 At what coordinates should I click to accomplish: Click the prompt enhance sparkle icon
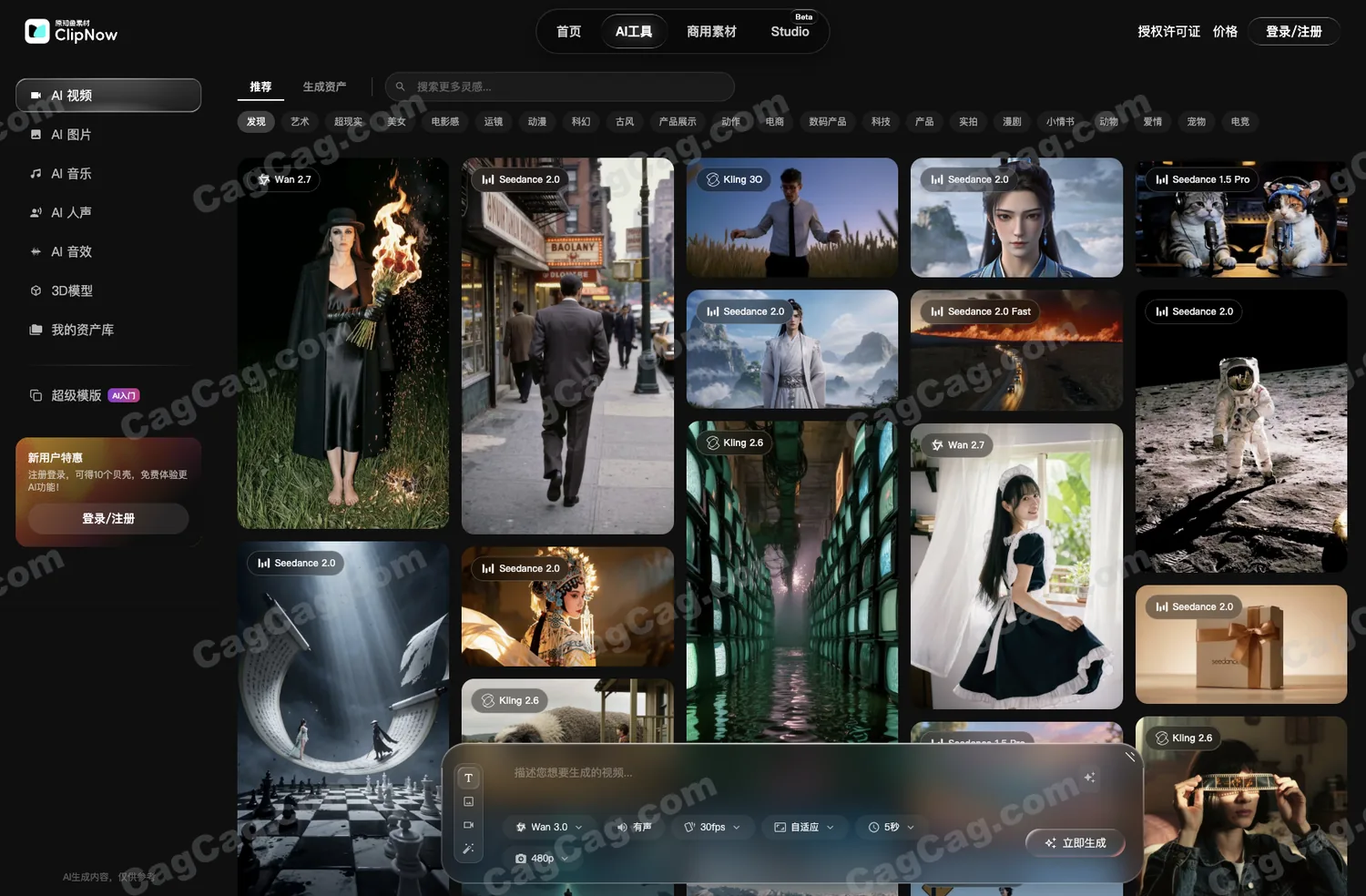click(x=1089, y=778)
